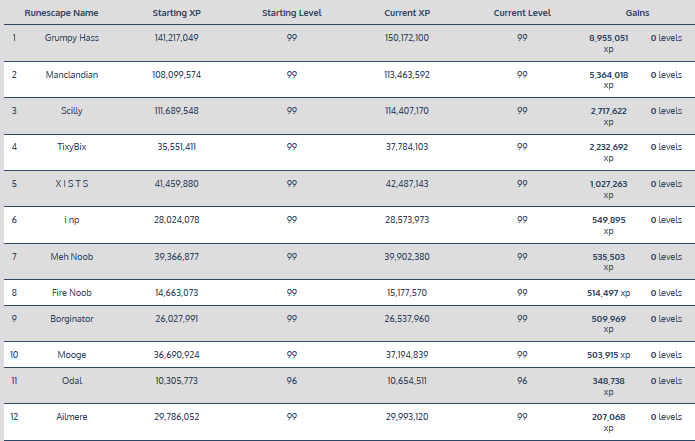This screenshot has width=695, height=441.
Task: Click the Gains column header
Action: pyautogui.click(x=636, y=11)
